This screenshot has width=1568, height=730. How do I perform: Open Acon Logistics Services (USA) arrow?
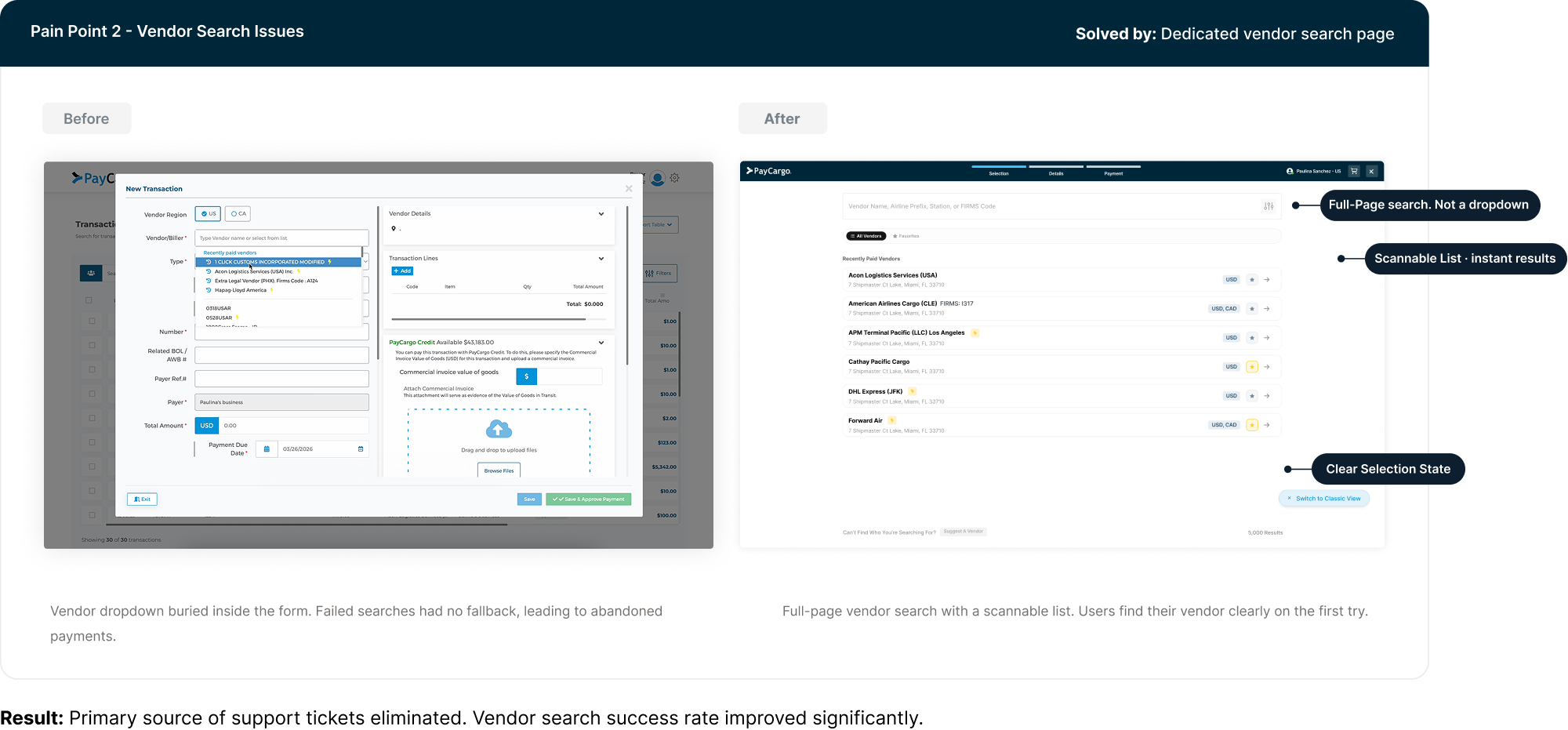(1267, 280)
